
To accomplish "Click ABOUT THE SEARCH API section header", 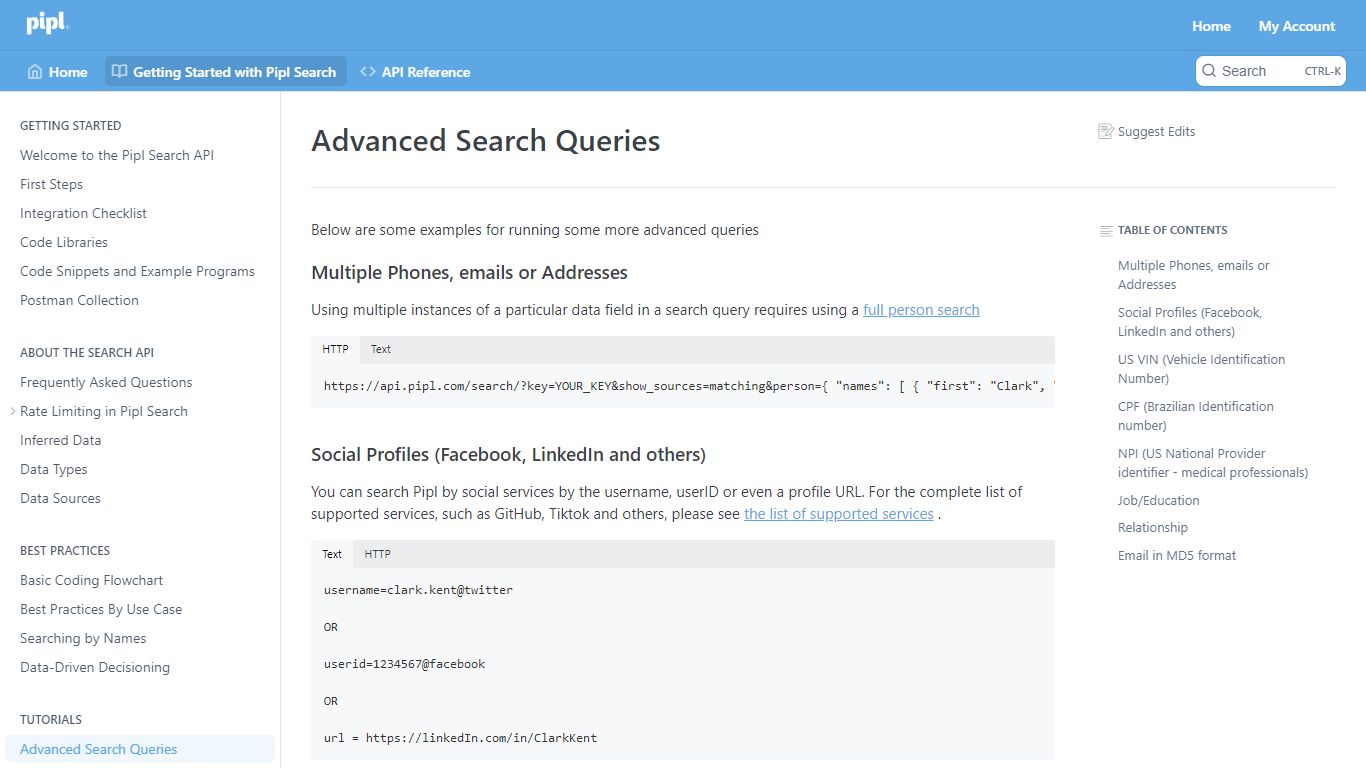I will click(x=87, y=353).
